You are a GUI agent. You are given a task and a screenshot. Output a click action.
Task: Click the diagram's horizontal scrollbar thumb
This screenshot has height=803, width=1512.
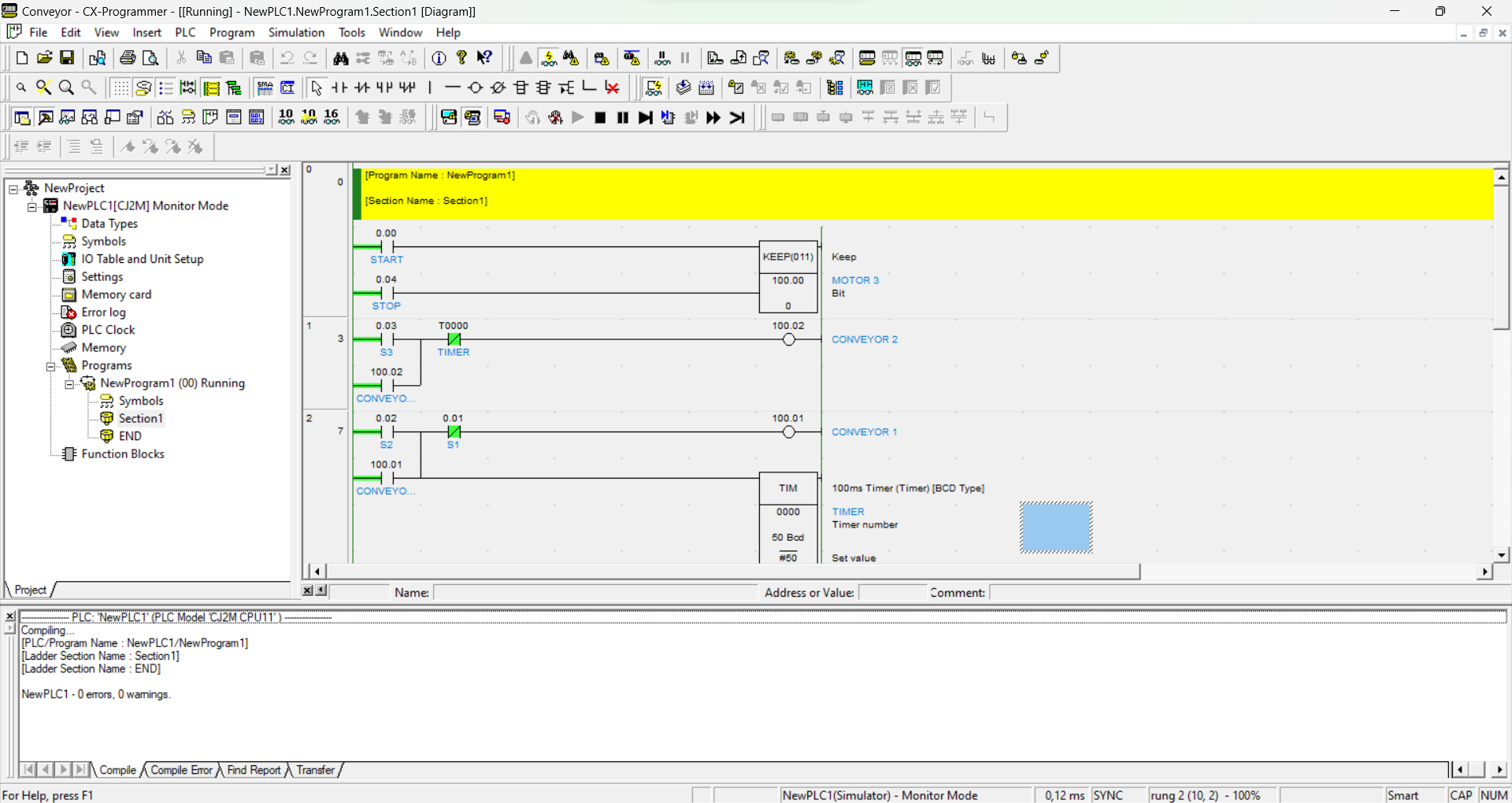pos(732,572)
